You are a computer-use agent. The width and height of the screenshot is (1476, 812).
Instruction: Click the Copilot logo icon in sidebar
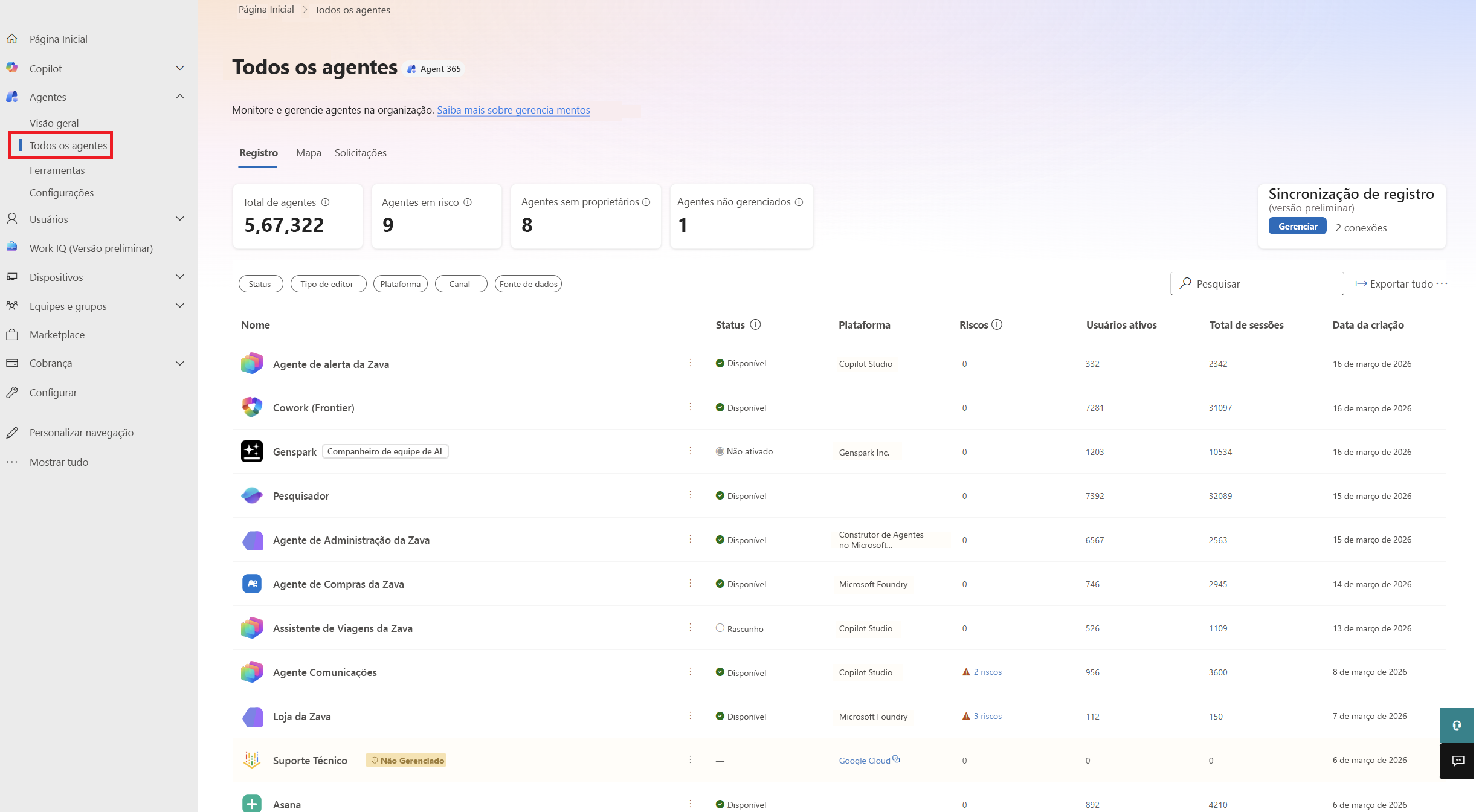12,68
